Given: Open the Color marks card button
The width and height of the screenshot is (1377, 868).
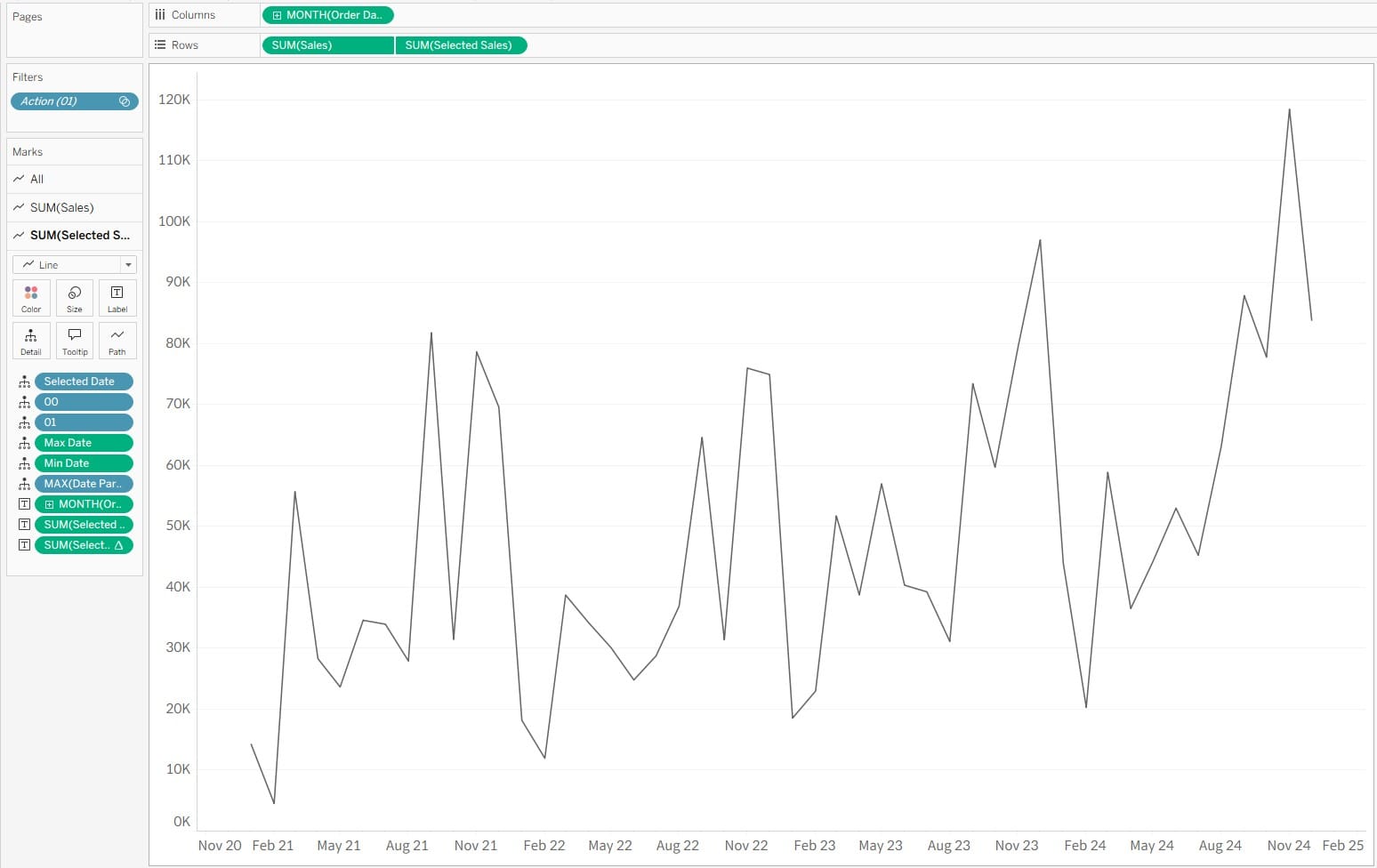Looking at the screenshot, I should [x=31, y=298].
